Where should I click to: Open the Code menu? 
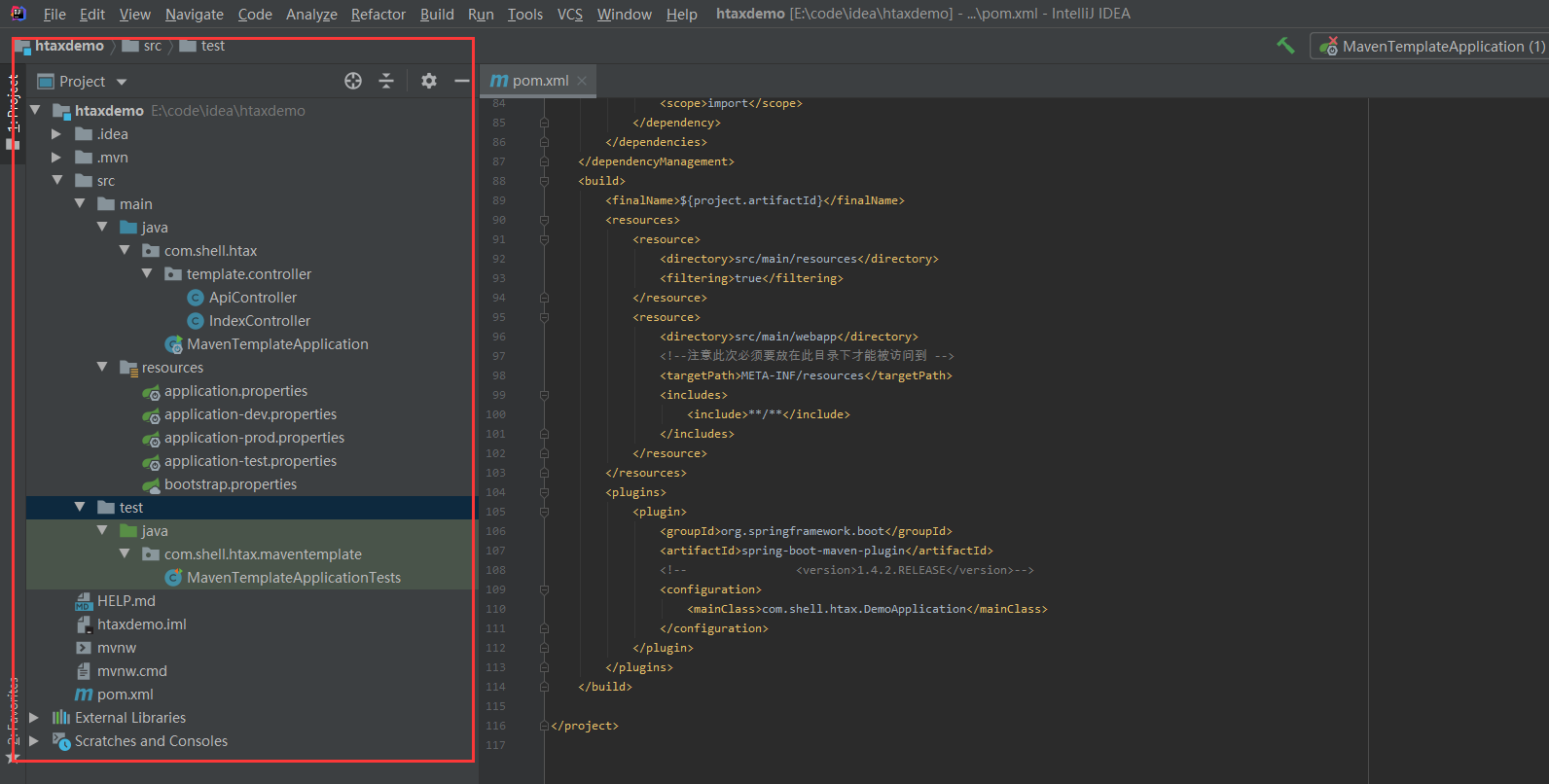255,14
